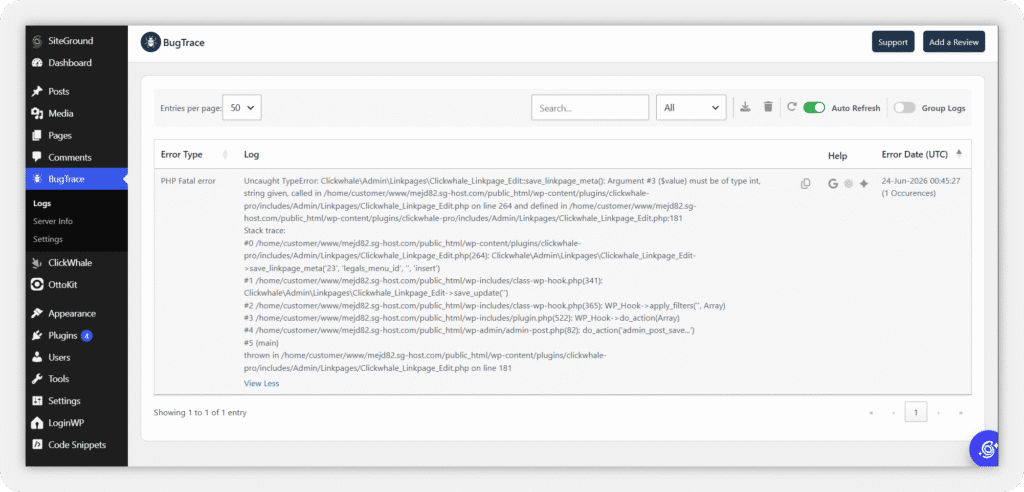The height and width of the screenshot is (492, 1024).
Task: Click the Log column header
Action: coord(251,155)
